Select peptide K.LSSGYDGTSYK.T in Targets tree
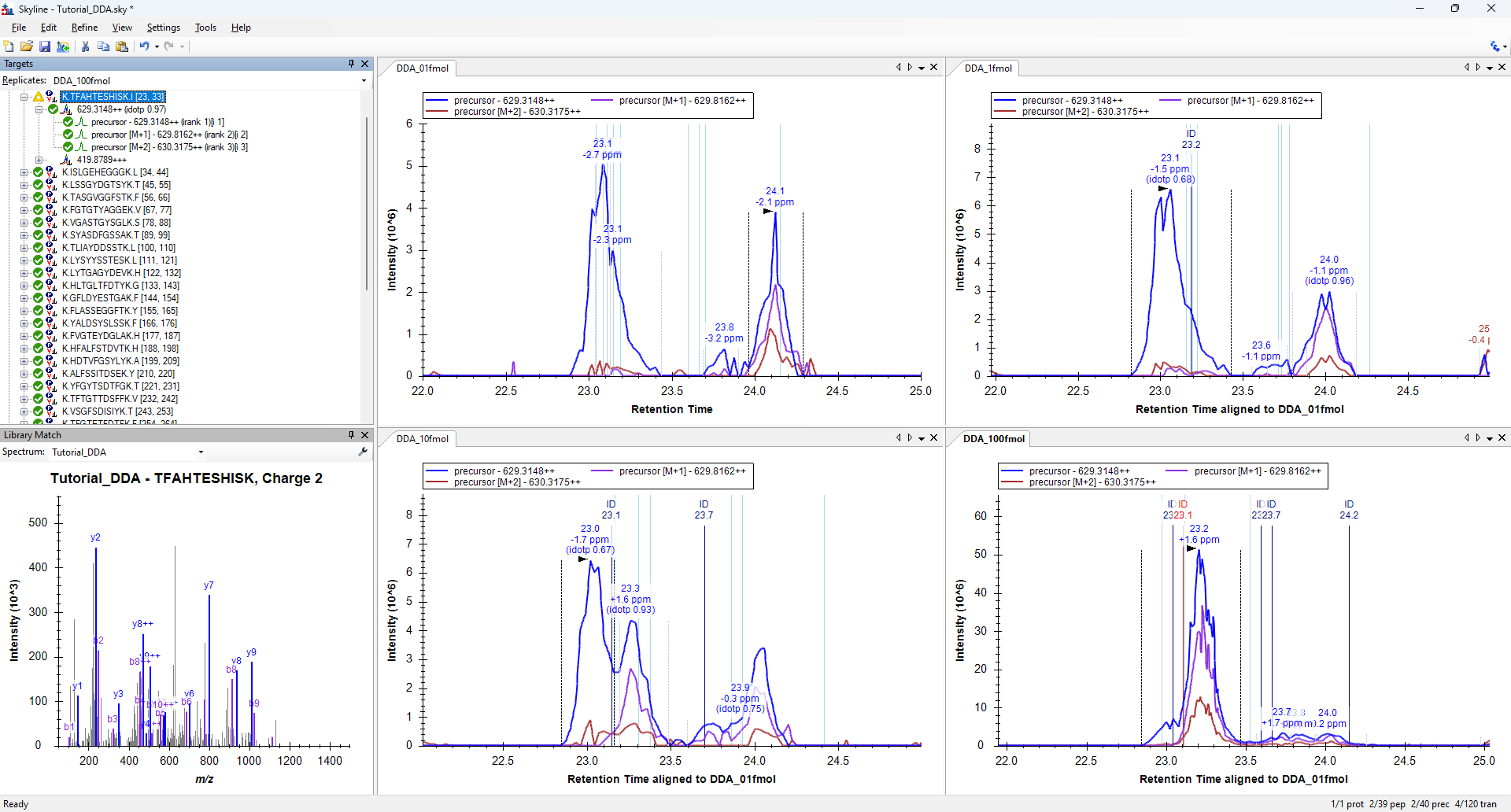 pos(116,185)
